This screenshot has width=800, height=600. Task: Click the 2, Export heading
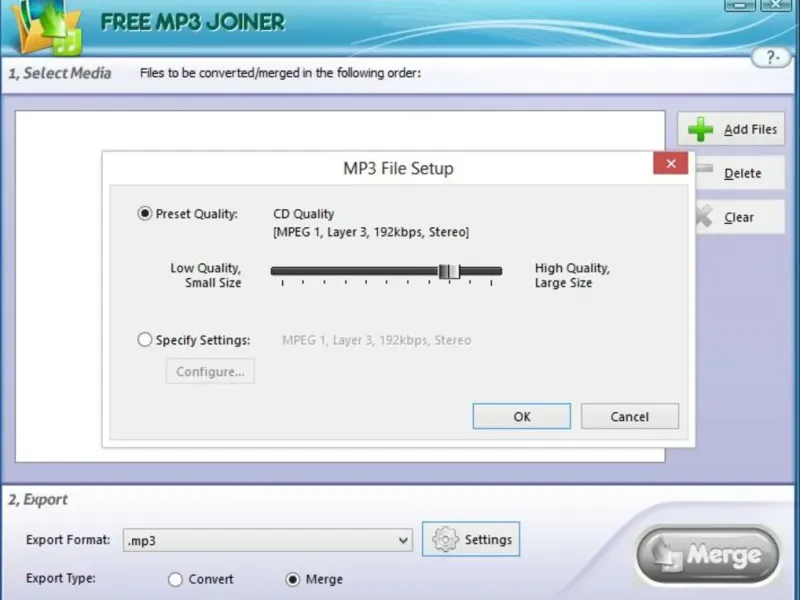pos(38,499)
